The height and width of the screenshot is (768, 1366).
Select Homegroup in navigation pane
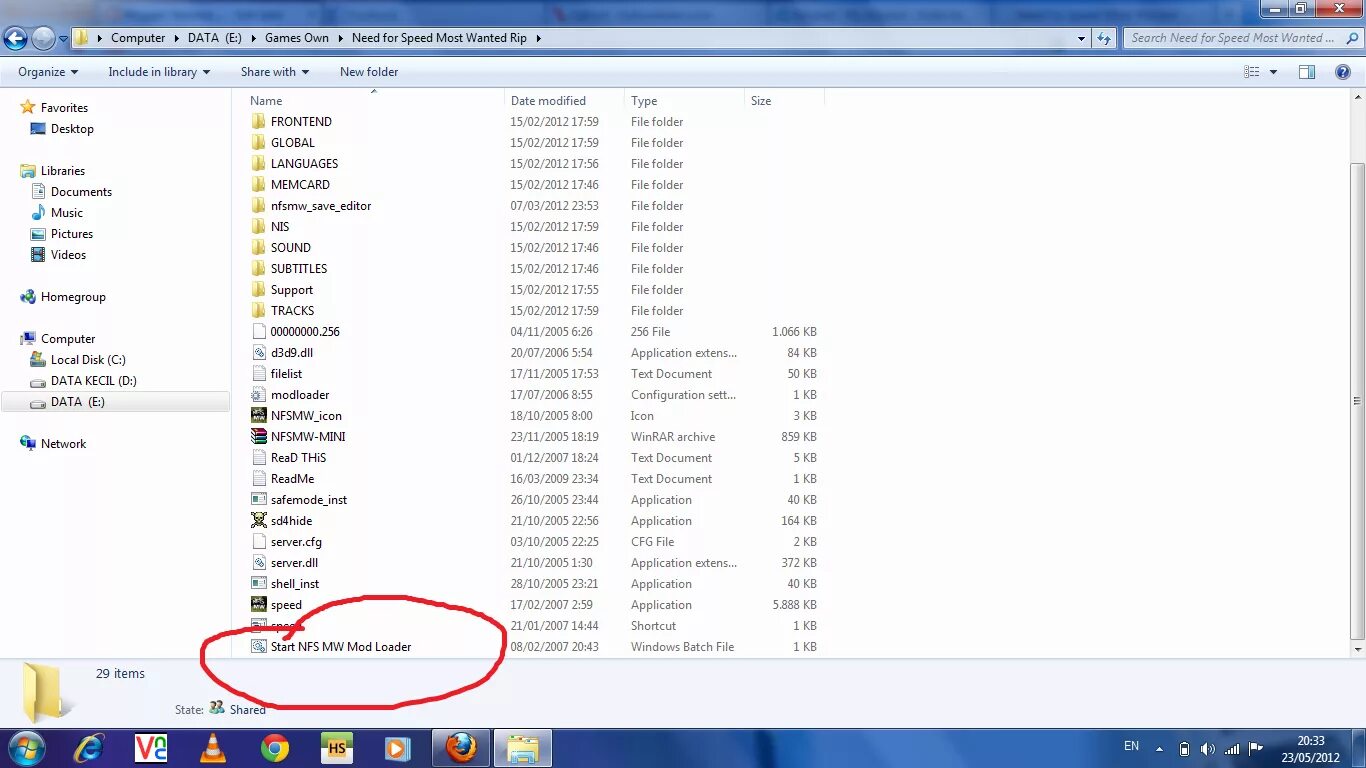pos(73,297)
